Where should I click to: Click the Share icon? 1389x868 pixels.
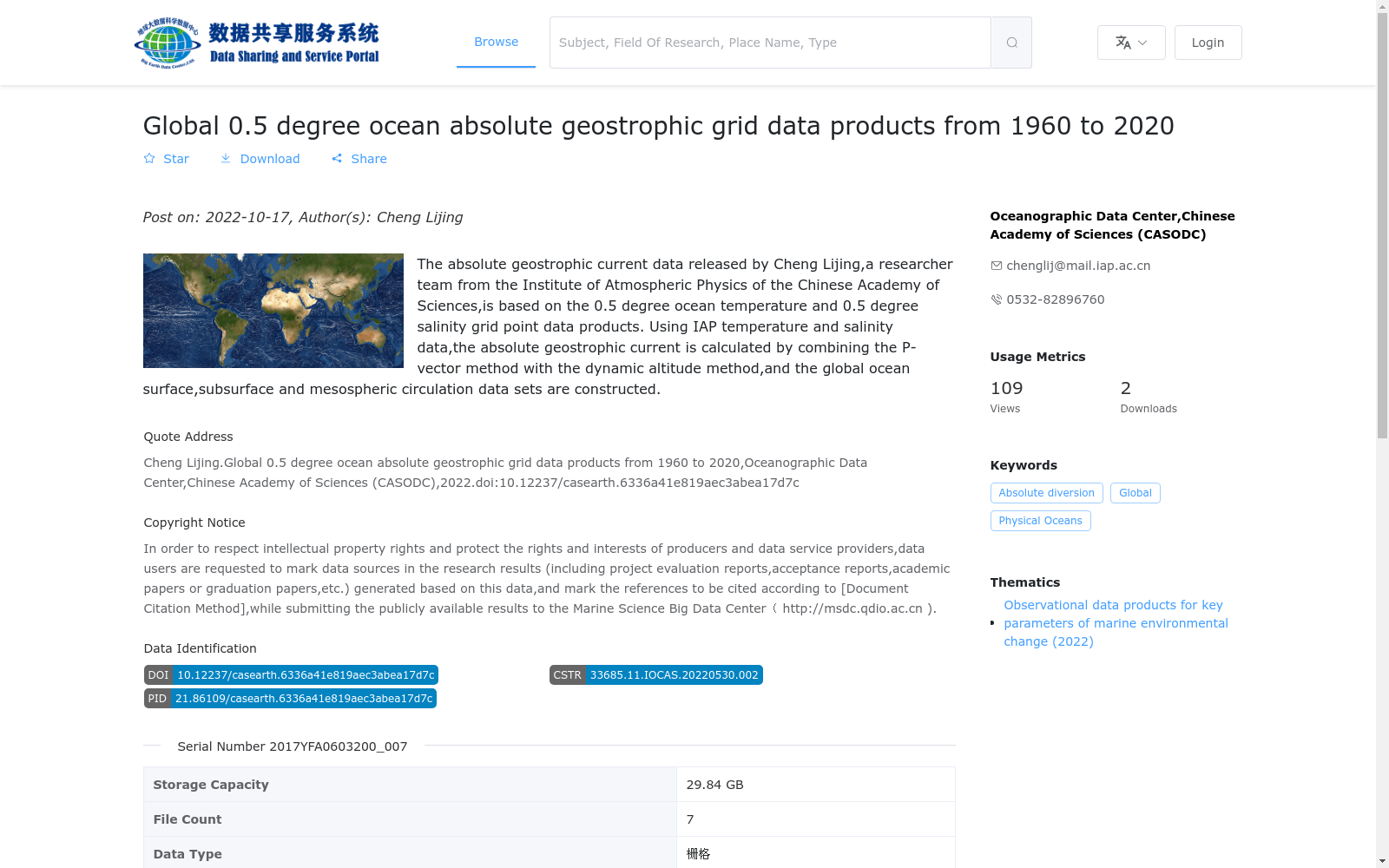click(x=337, y=159)
